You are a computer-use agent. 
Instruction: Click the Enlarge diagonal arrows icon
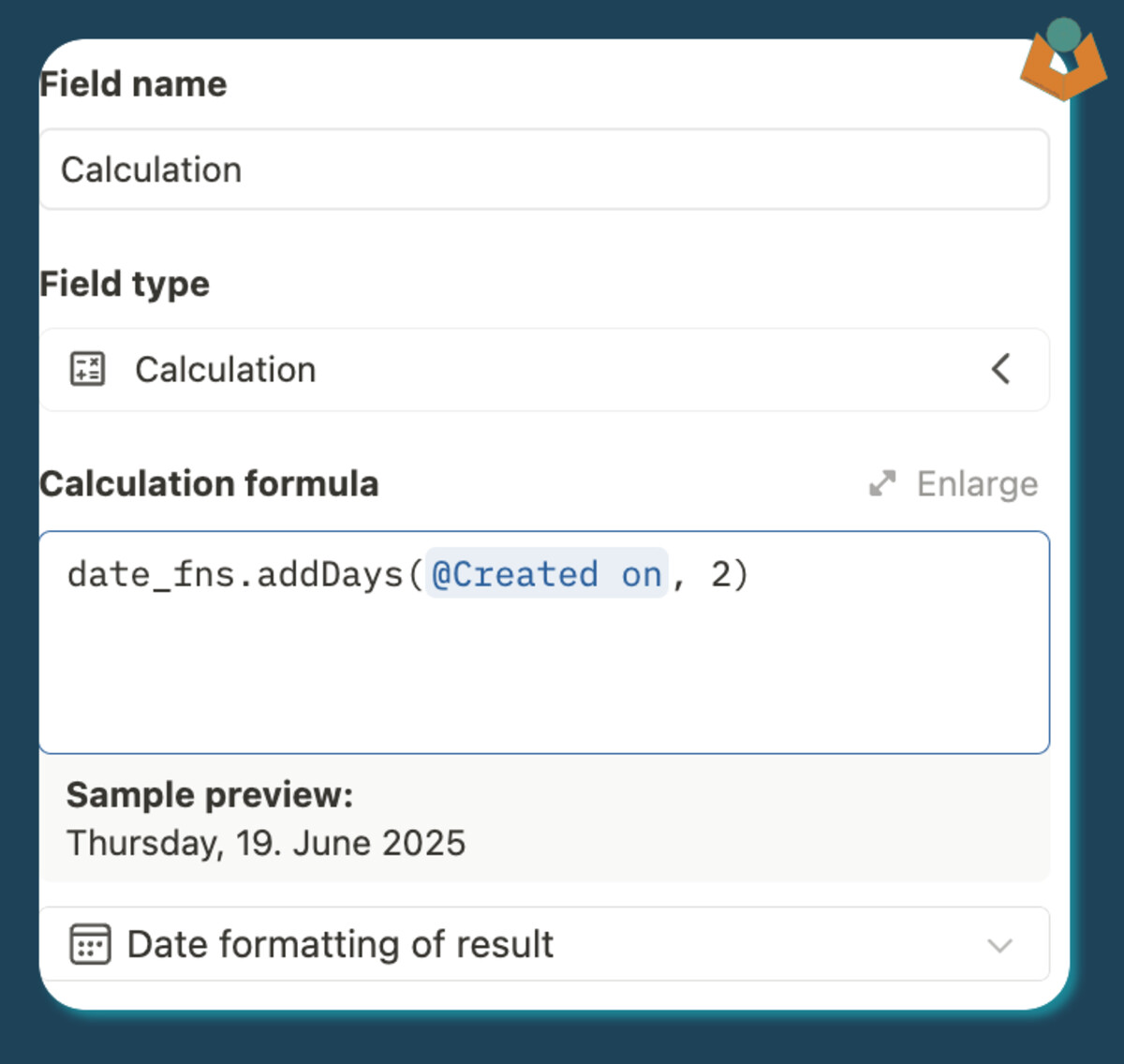(x=882, y=483)
